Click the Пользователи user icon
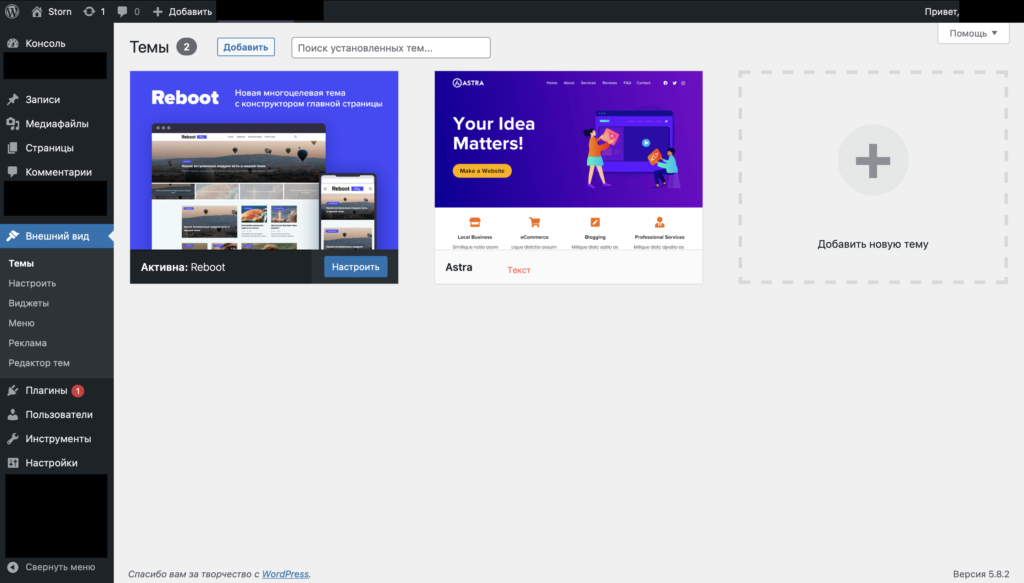Viewport: 1024px width, 583px height. click(x=12, y=415)
